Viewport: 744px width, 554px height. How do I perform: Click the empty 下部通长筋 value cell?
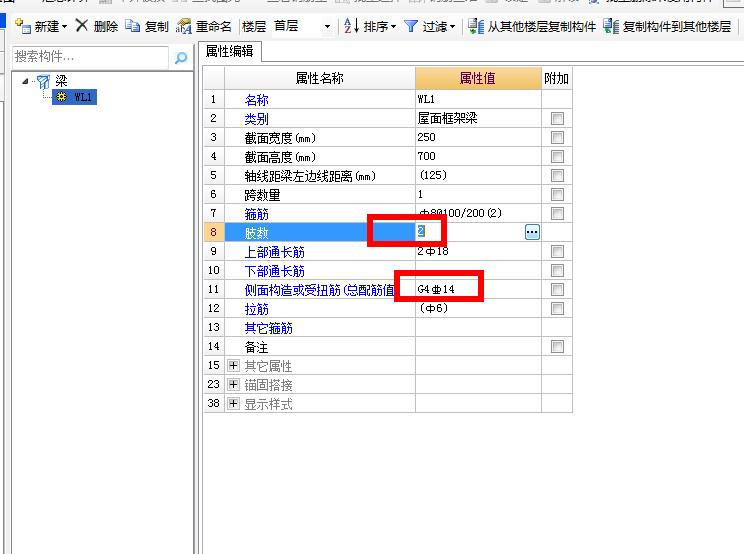click(x=478, y=270)
